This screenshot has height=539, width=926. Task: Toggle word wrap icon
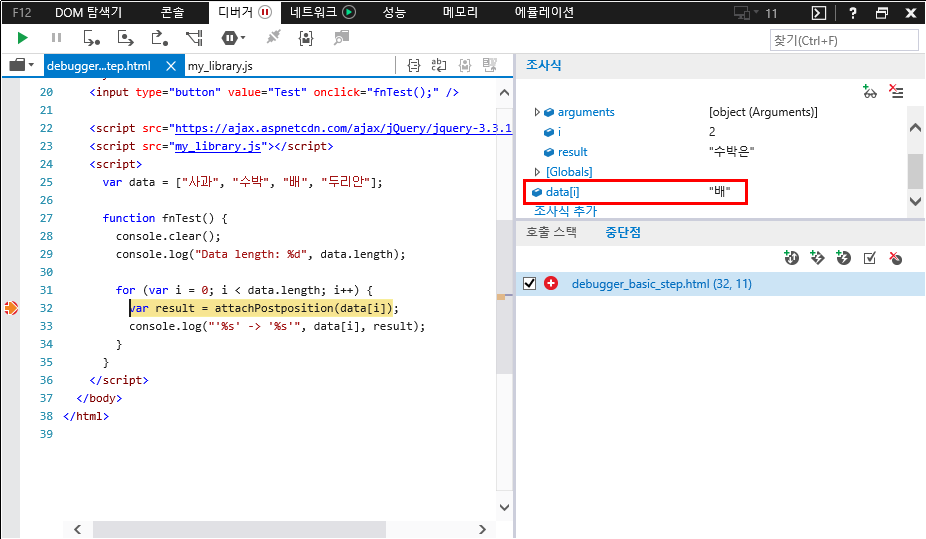pyautogui.click(x=439, y=66)
